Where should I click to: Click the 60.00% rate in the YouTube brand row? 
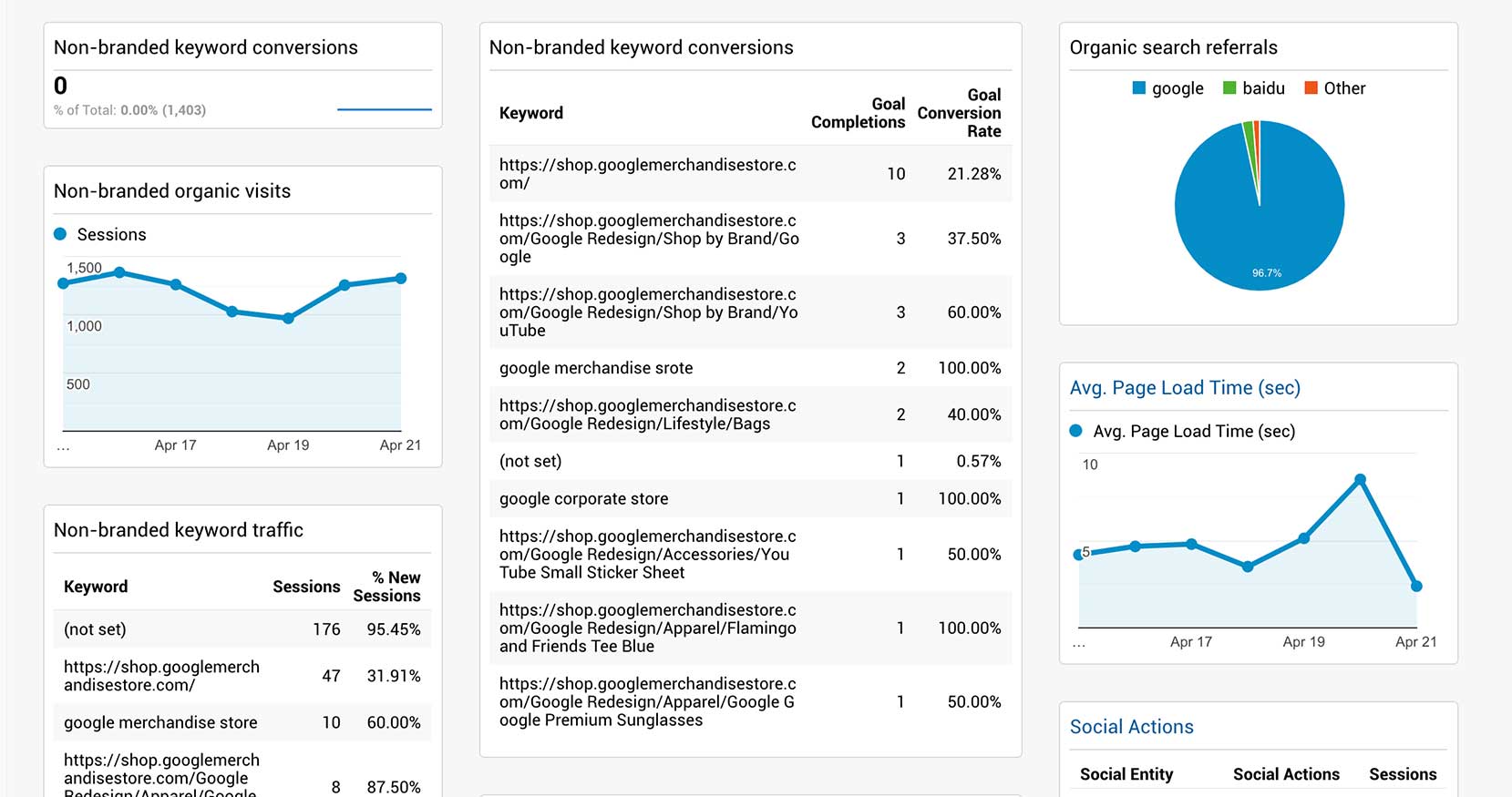[973, 312]
